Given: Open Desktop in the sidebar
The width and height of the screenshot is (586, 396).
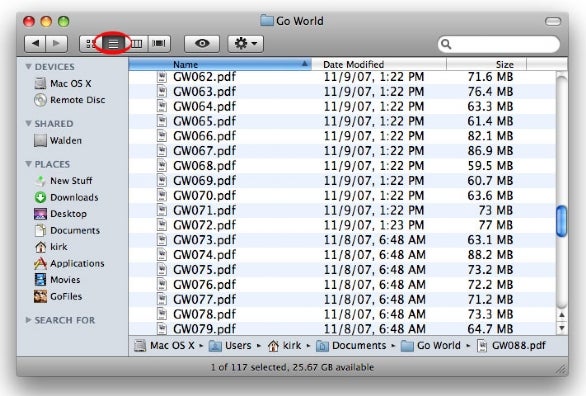Looking at the screenshot, I should click(60, 214).
